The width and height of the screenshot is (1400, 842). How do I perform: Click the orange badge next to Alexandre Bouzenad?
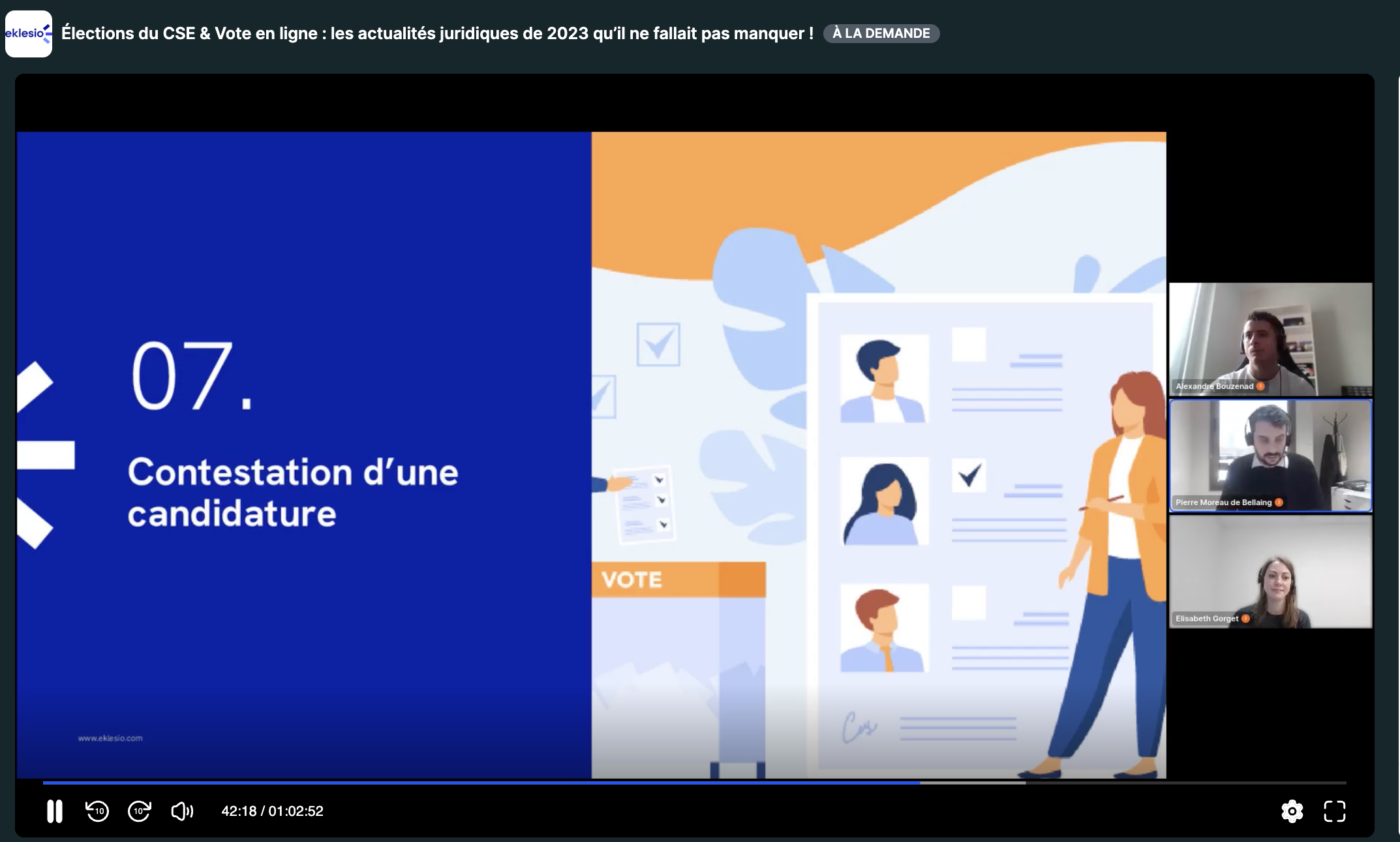(1260, 386)
